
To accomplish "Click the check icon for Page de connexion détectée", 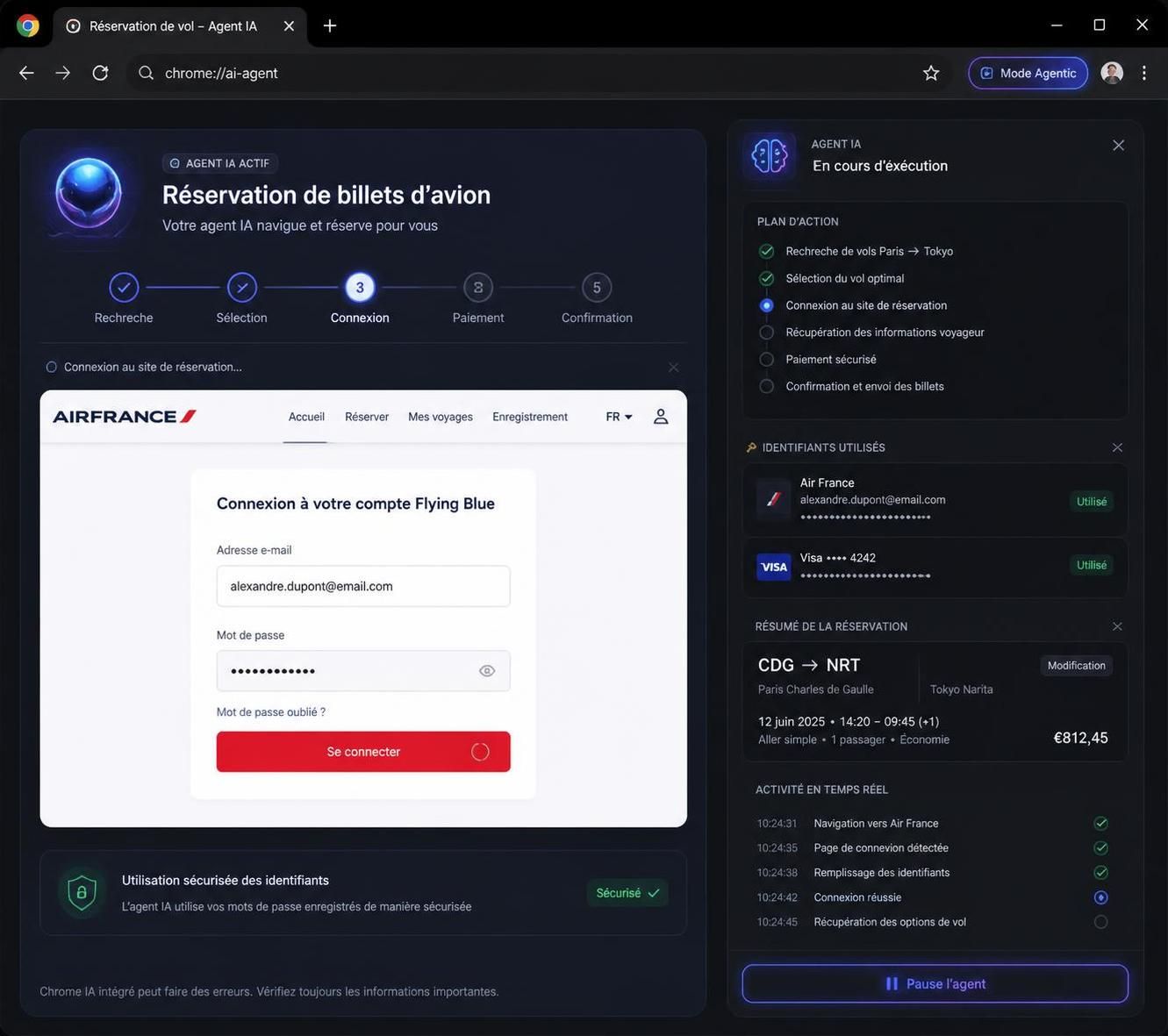I will (1100, 847).
